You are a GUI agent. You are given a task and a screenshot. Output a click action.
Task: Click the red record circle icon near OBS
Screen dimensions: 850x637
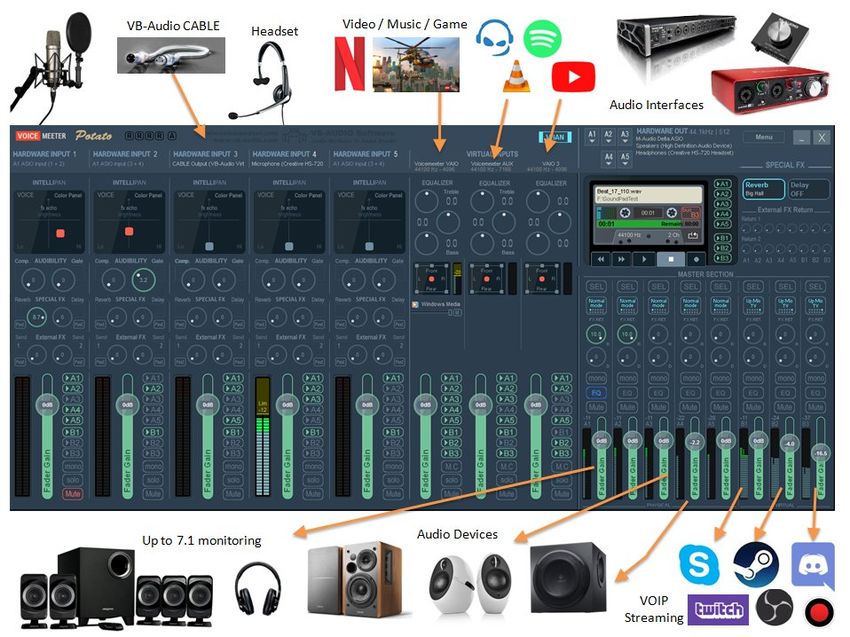click(819, 613)
